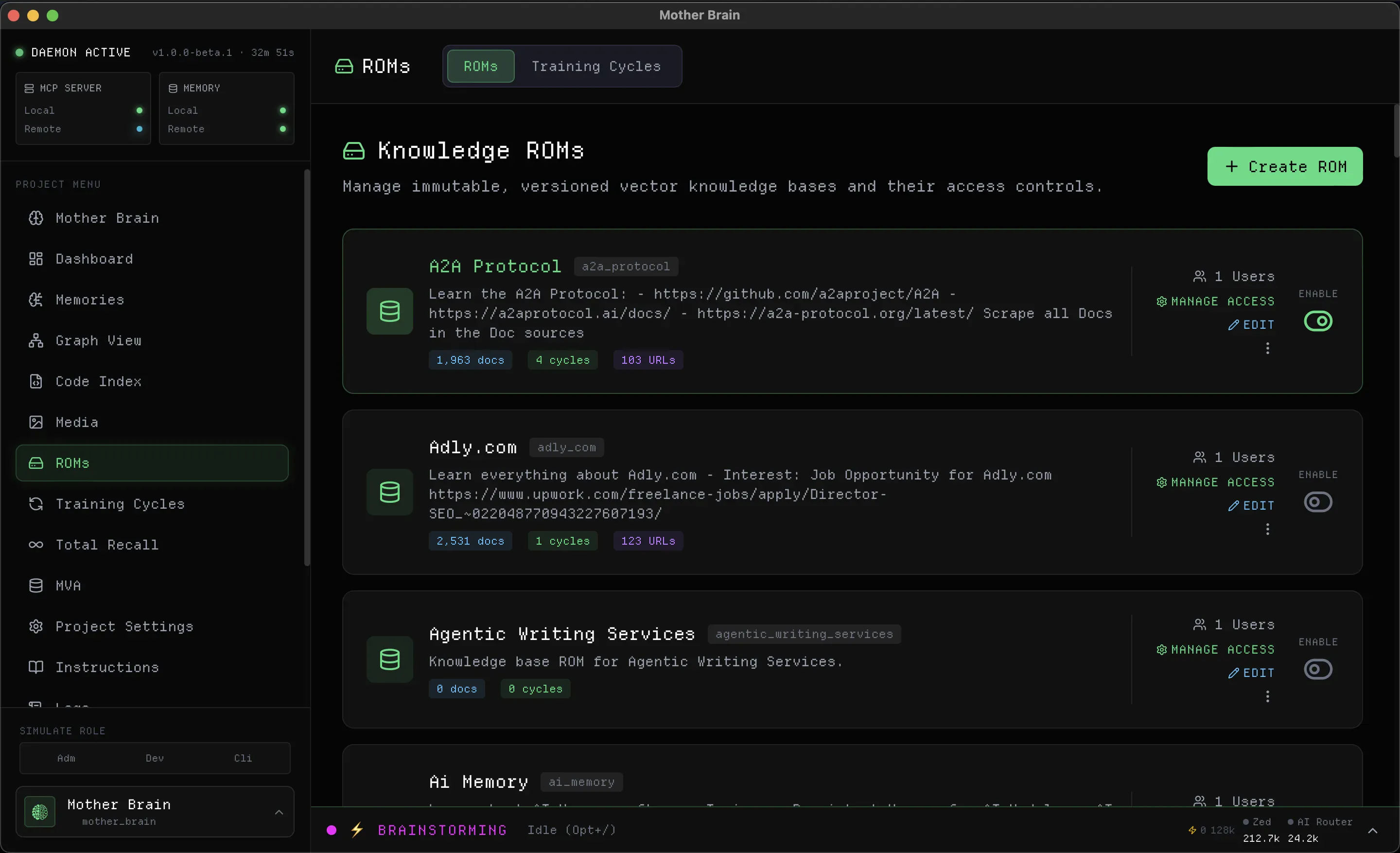Switch to the Training Cycles tab
Image resolution: width=1400 pixels, height=853 pixels.
[596, 66]
